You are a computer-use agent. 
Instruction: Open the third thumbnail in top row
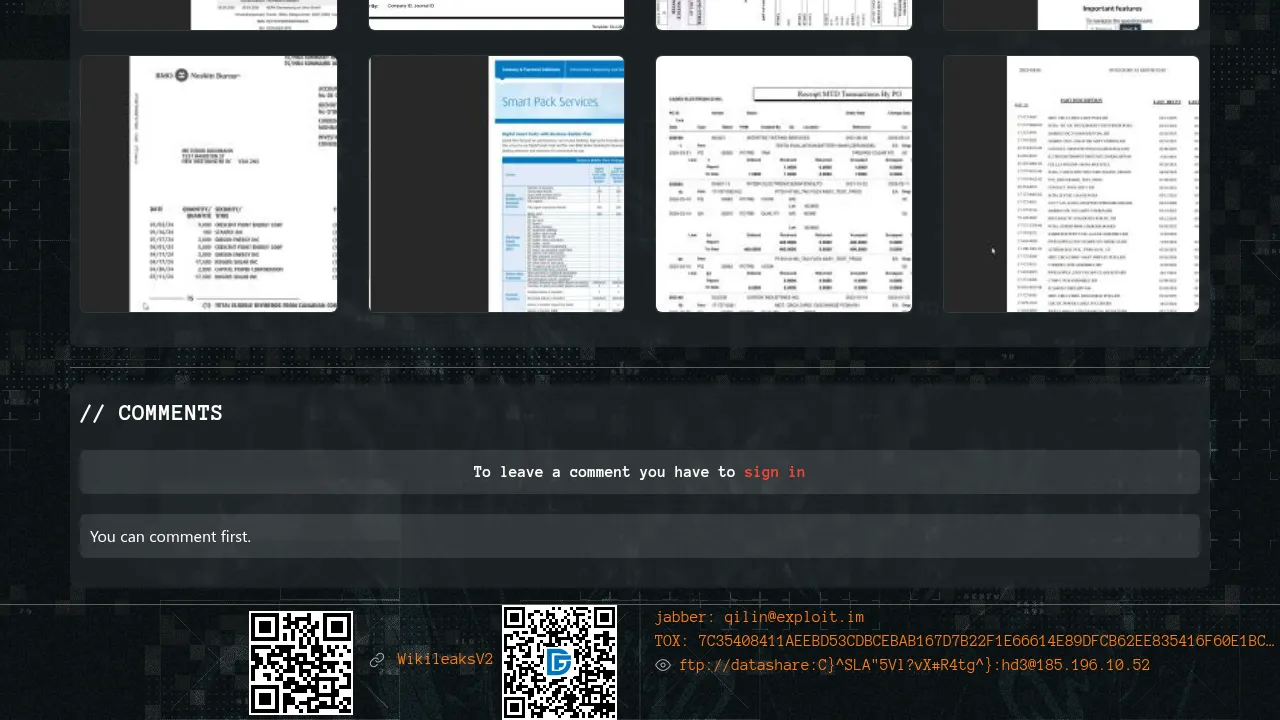[x=784, y=14]
